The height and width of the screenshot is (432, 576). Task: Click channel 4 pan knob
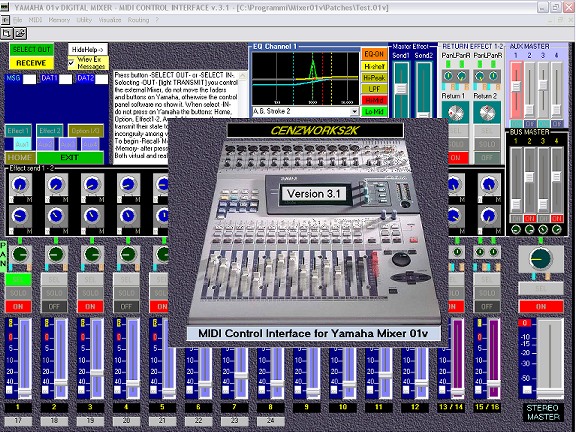[x=128, y=254]
